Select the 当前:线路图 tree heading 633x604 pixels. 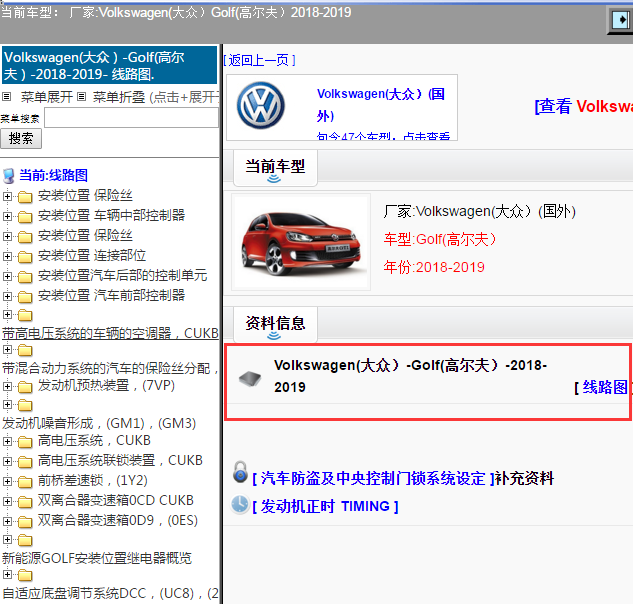pos(53,176)
